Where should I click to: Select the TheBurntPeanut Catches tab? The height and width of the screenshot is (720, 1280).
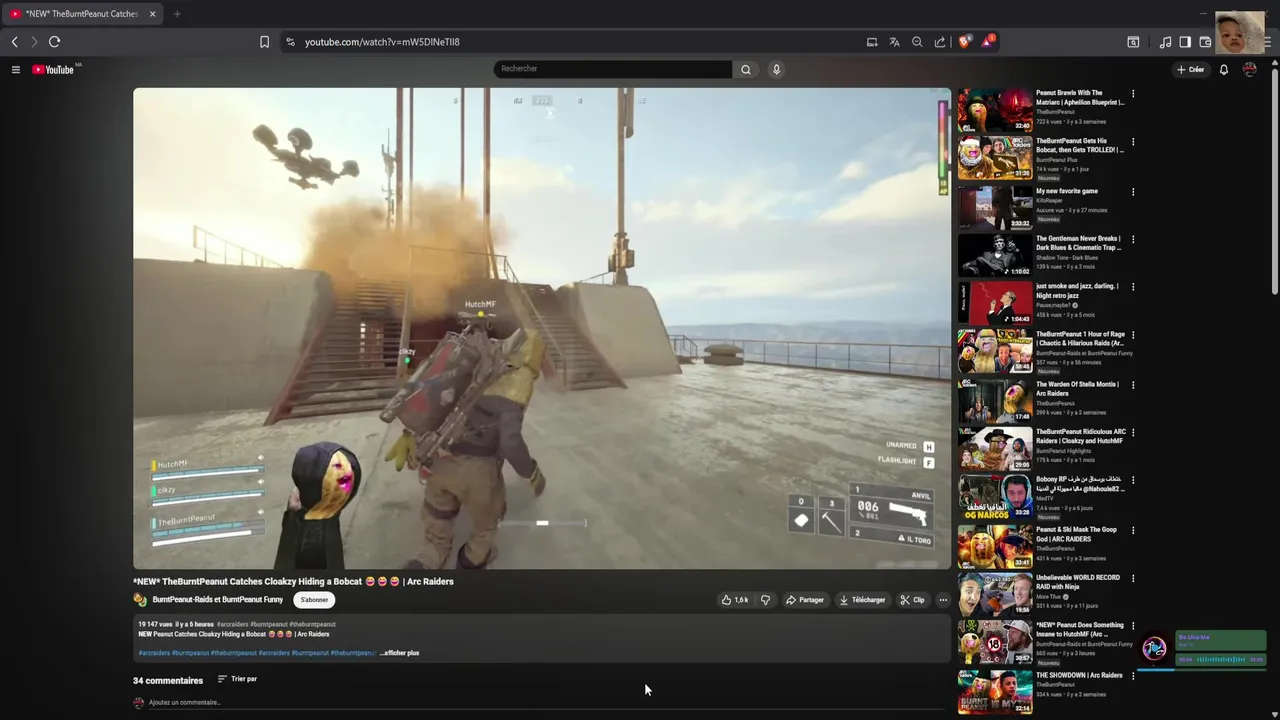[x=82, y=14]
